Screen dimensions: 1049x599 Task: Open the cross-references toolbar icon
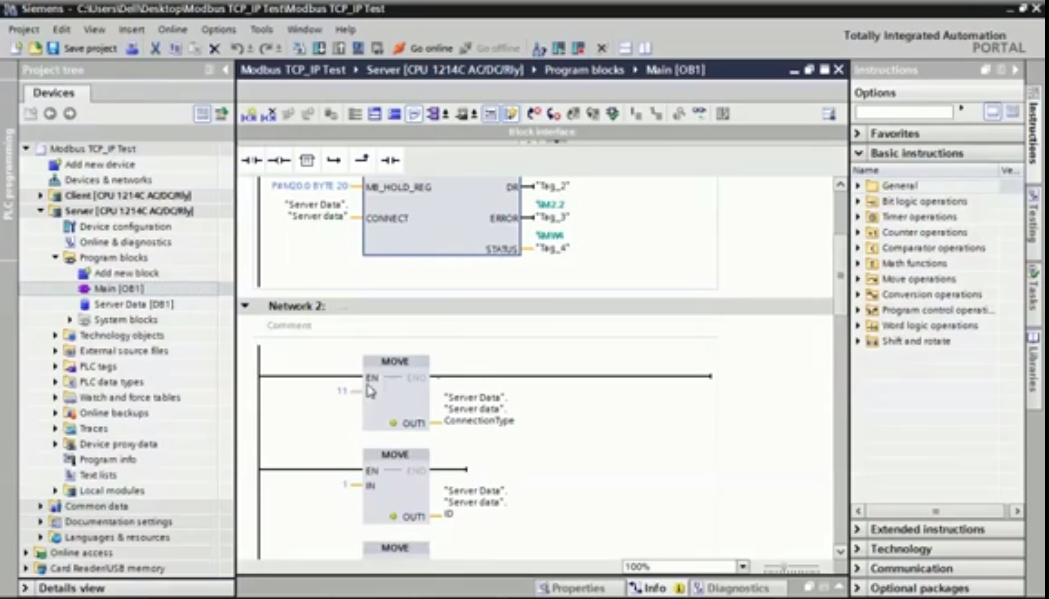tap(539, 46)
